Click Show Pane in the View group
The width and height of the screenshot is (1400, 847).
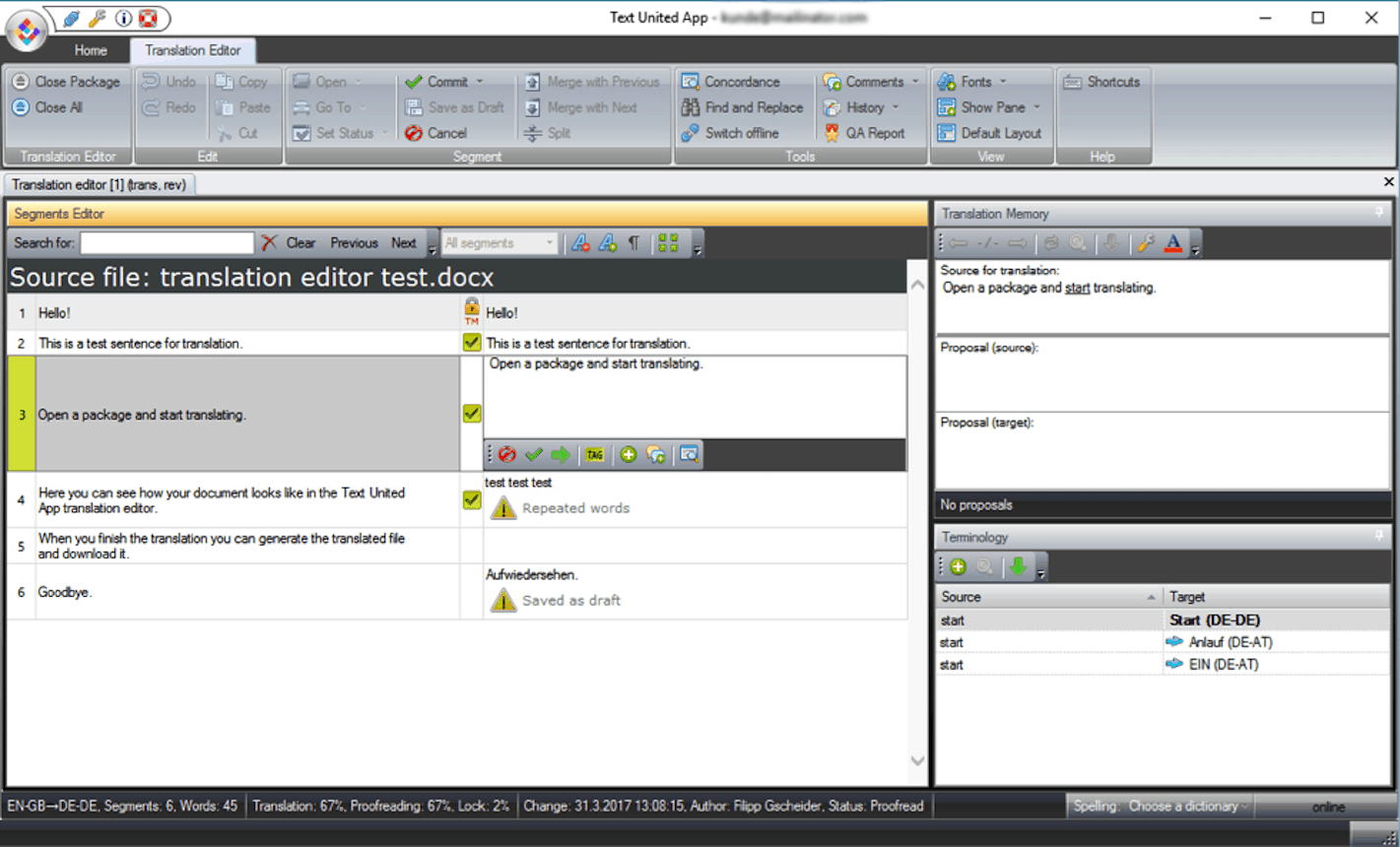click(981, 107)
